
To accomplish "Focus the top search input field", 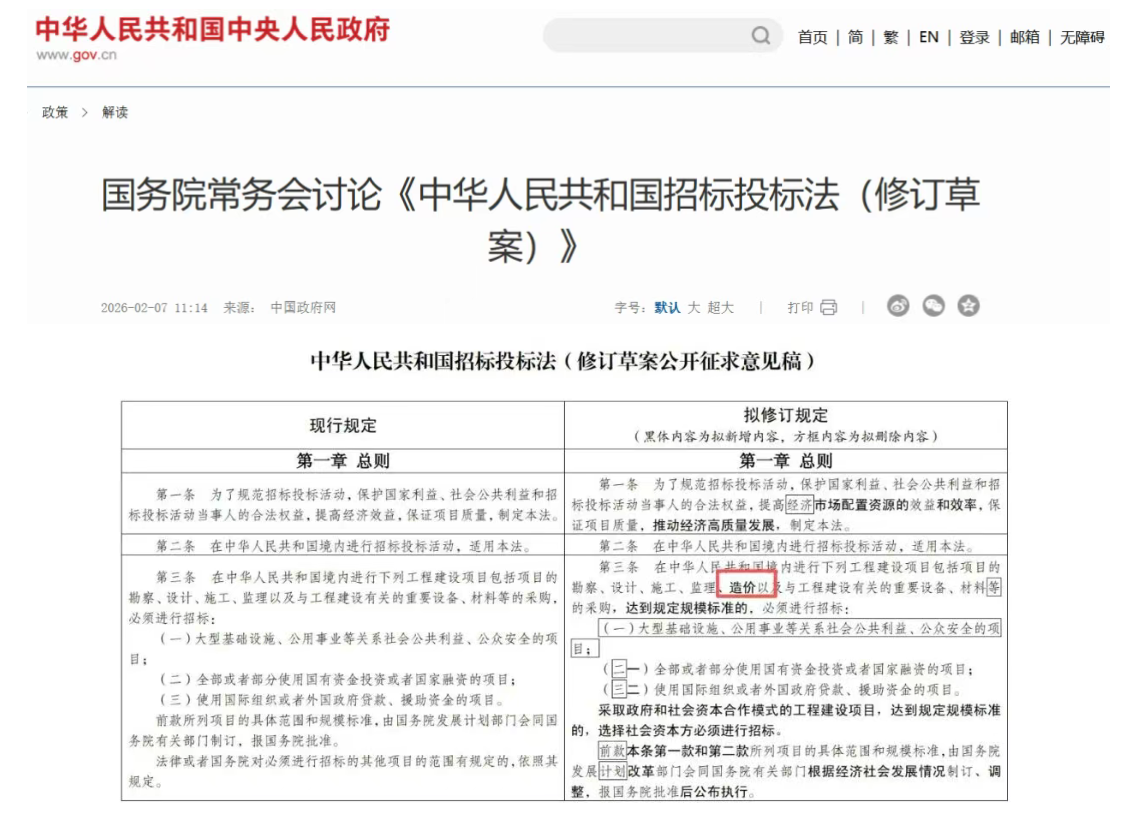I will 645,36.
